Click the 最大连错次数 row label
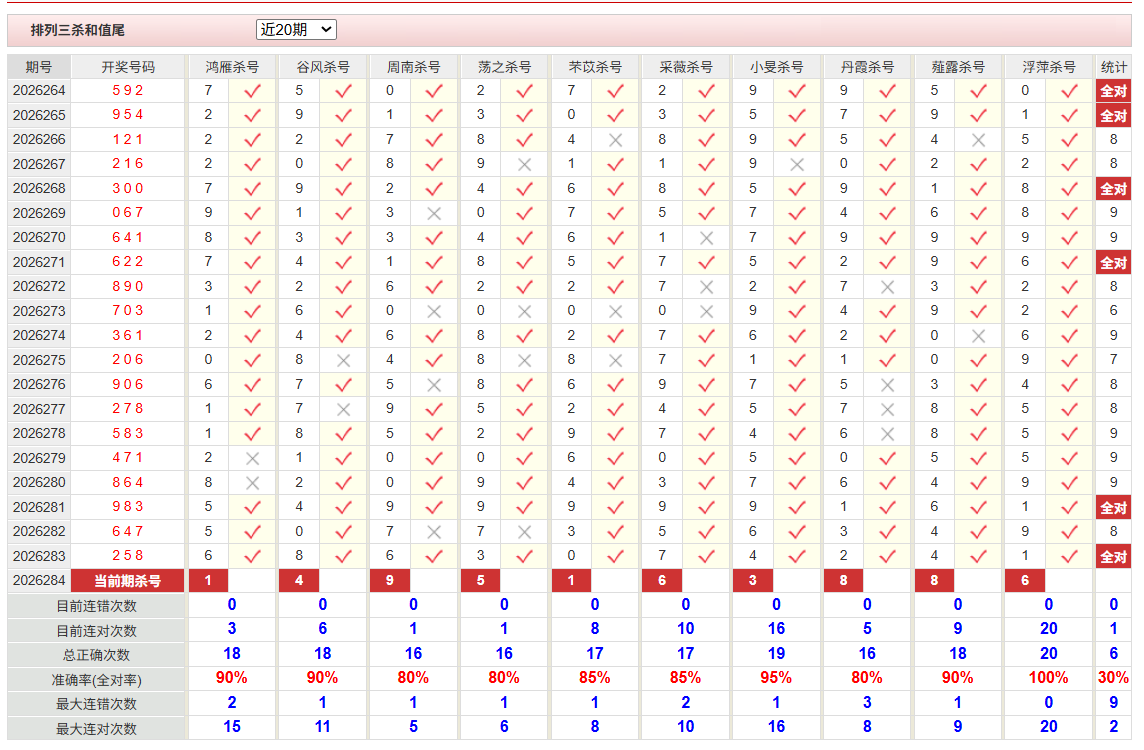Image resolution: width=1144 pixels, height=750 pixels. (96, 705)
